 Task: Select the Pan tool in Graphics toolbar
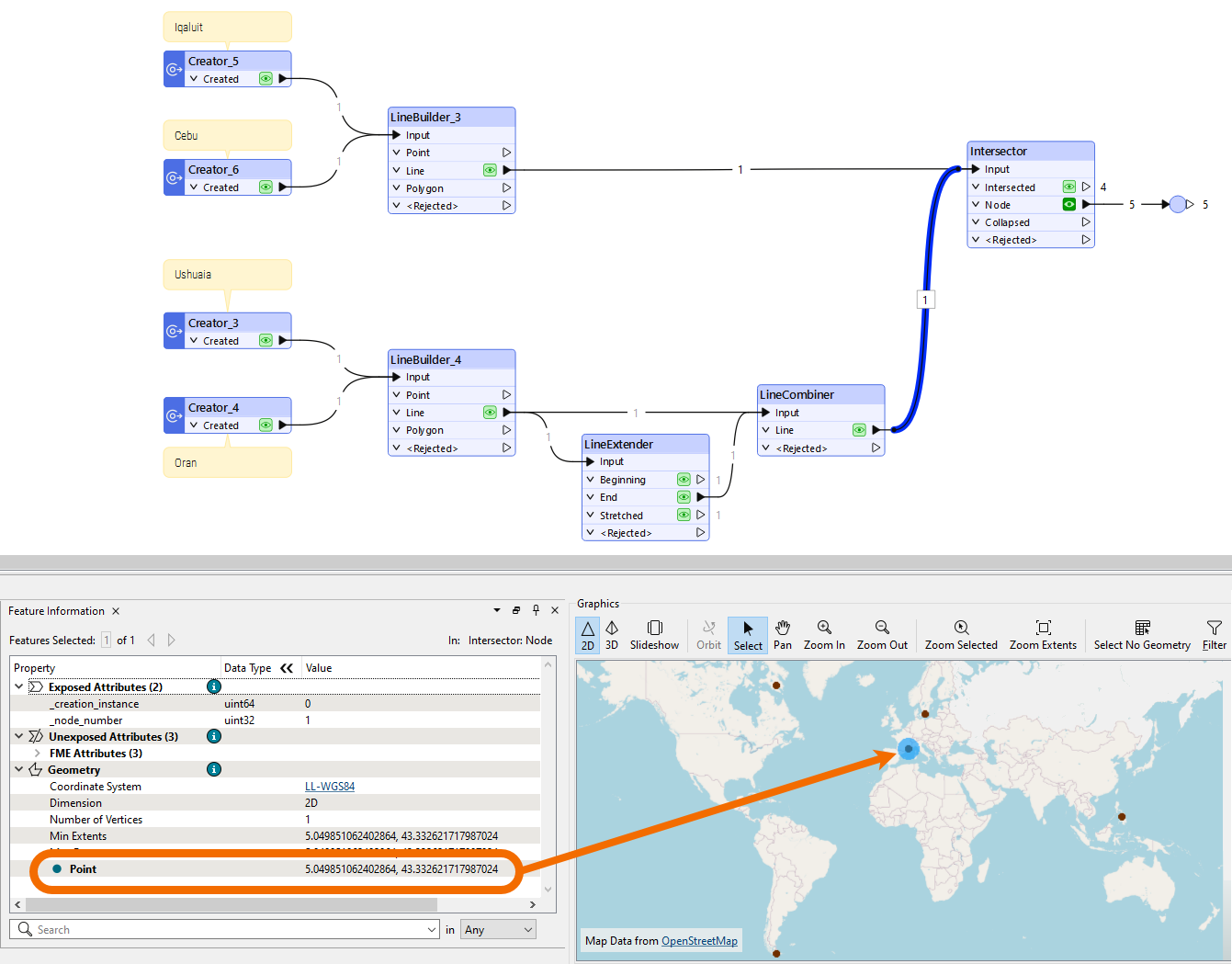coord(782,634)
